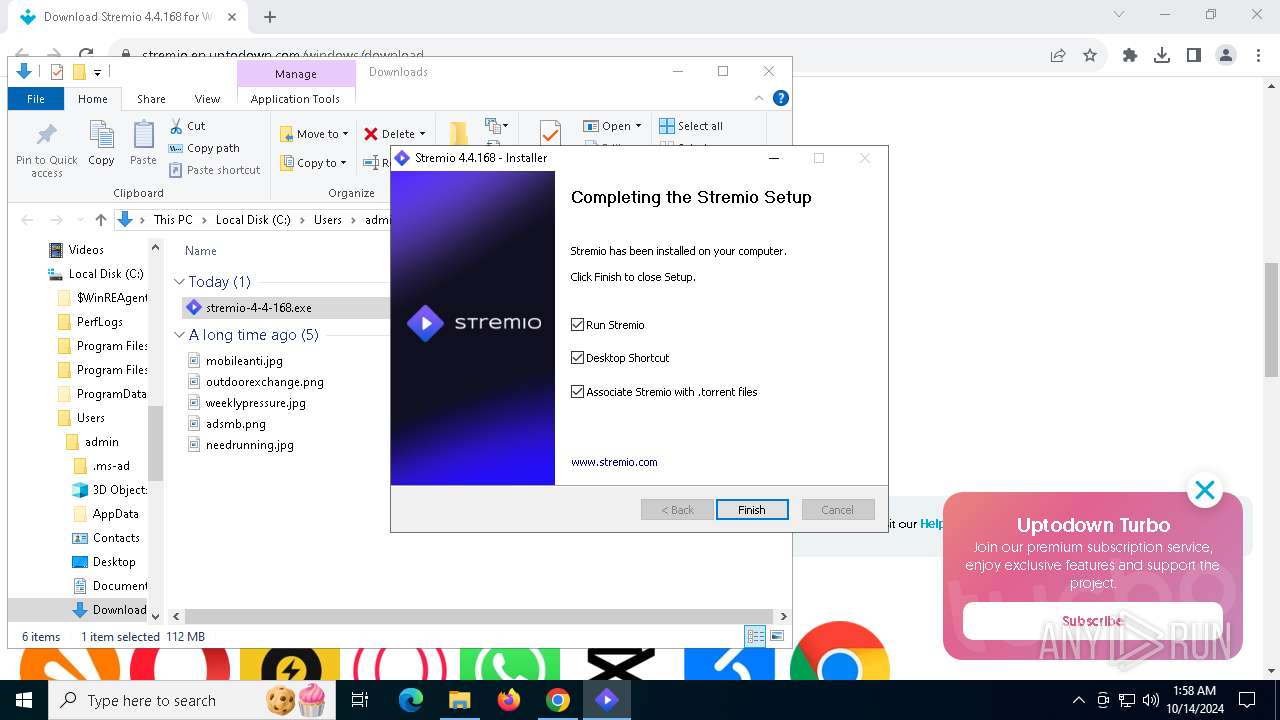Screen dimensions: 1280x720
Task: Open File Explorer taskbar icon
Action: (x=460, y=700)
